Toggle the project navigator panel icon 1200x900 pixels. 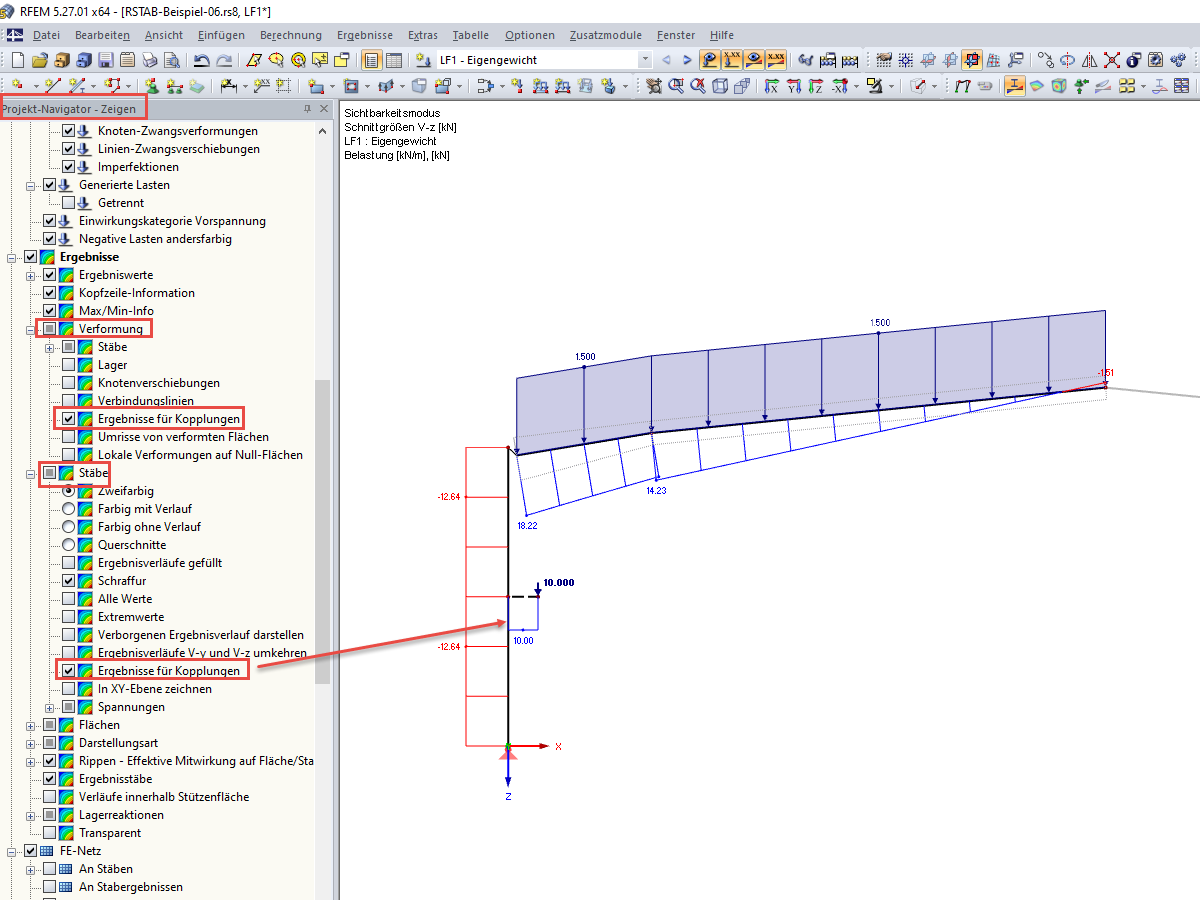pyautogui.click(x=371, y=60)
